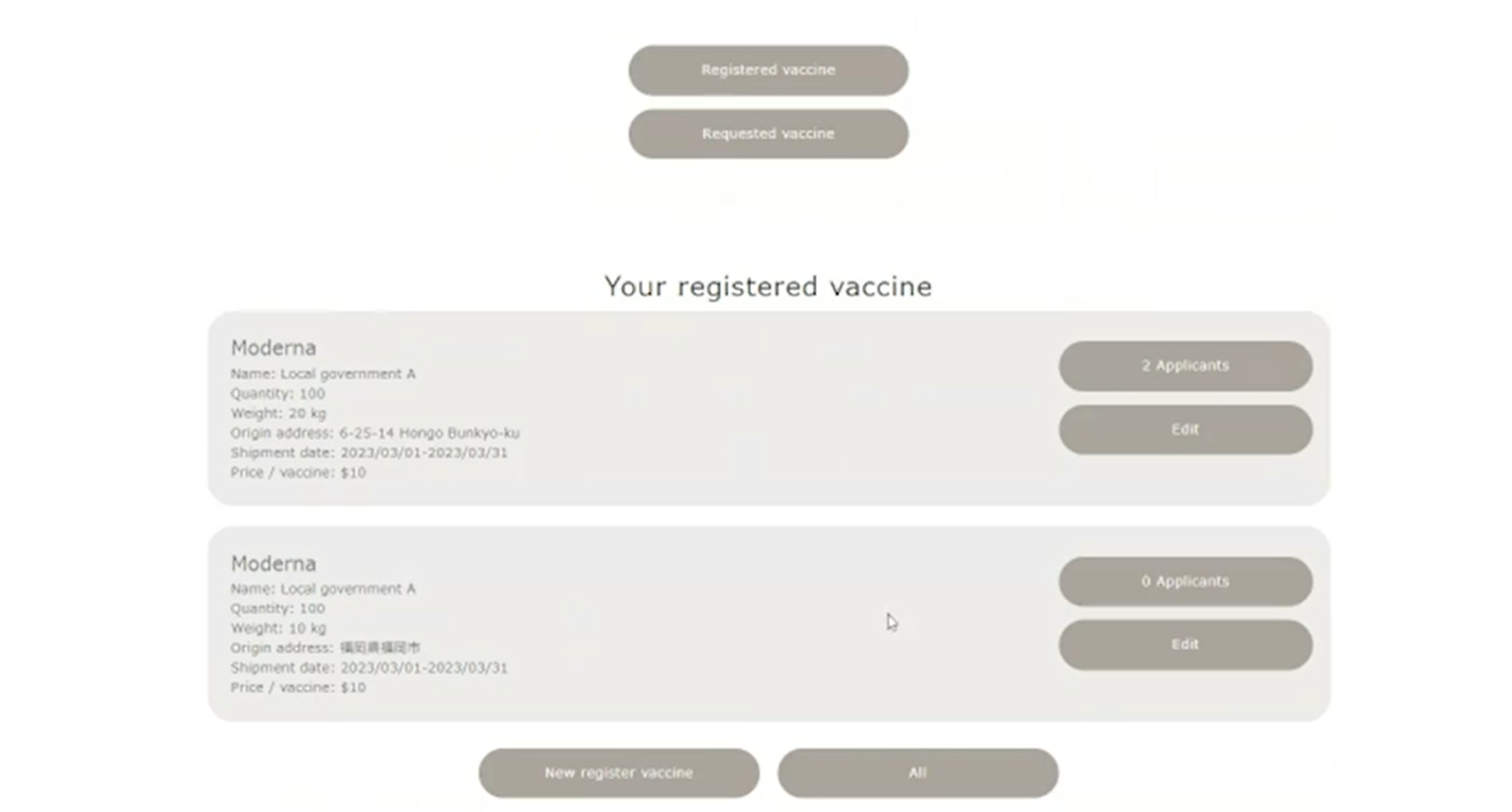Click first card's Shipment date line
Viewport: 1512px width, 812px height.
(369, 452)
